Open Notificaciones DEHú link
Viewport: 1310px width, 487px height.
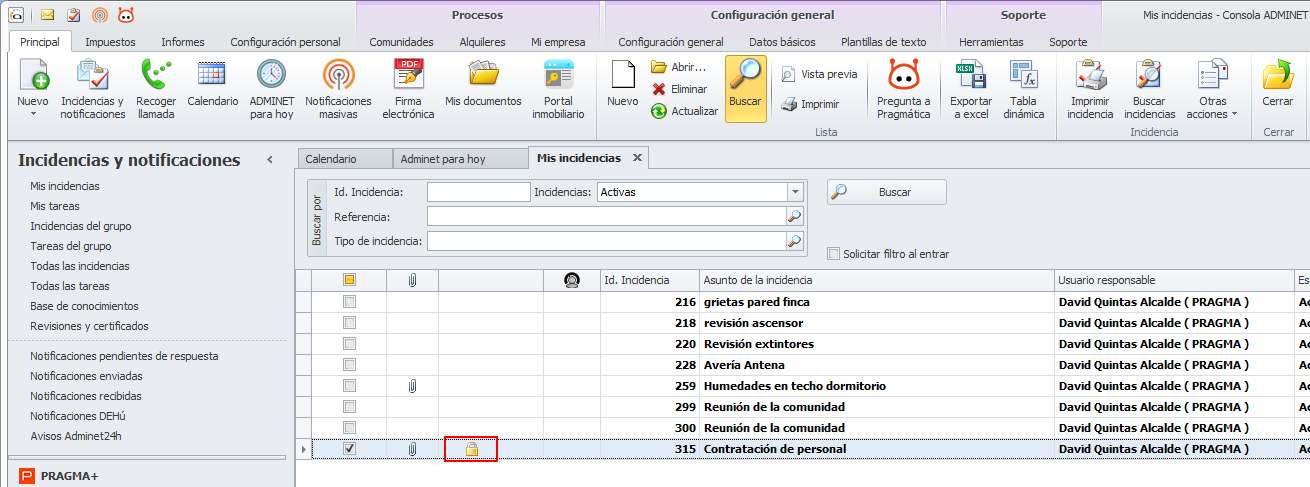pos(78,416)
